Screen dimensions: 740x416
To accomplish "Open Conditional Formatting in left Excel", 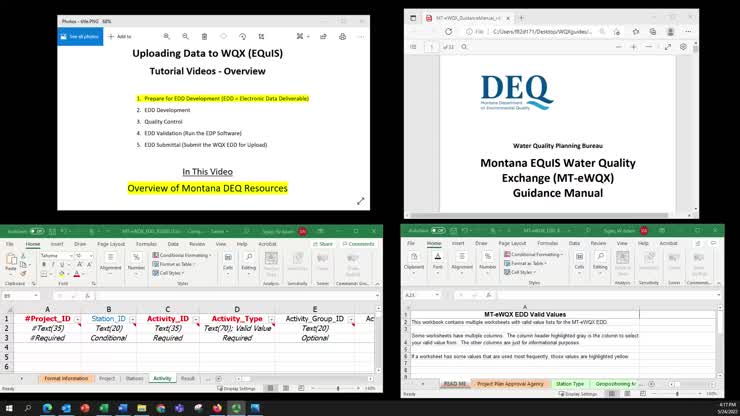I will [182, 255].
